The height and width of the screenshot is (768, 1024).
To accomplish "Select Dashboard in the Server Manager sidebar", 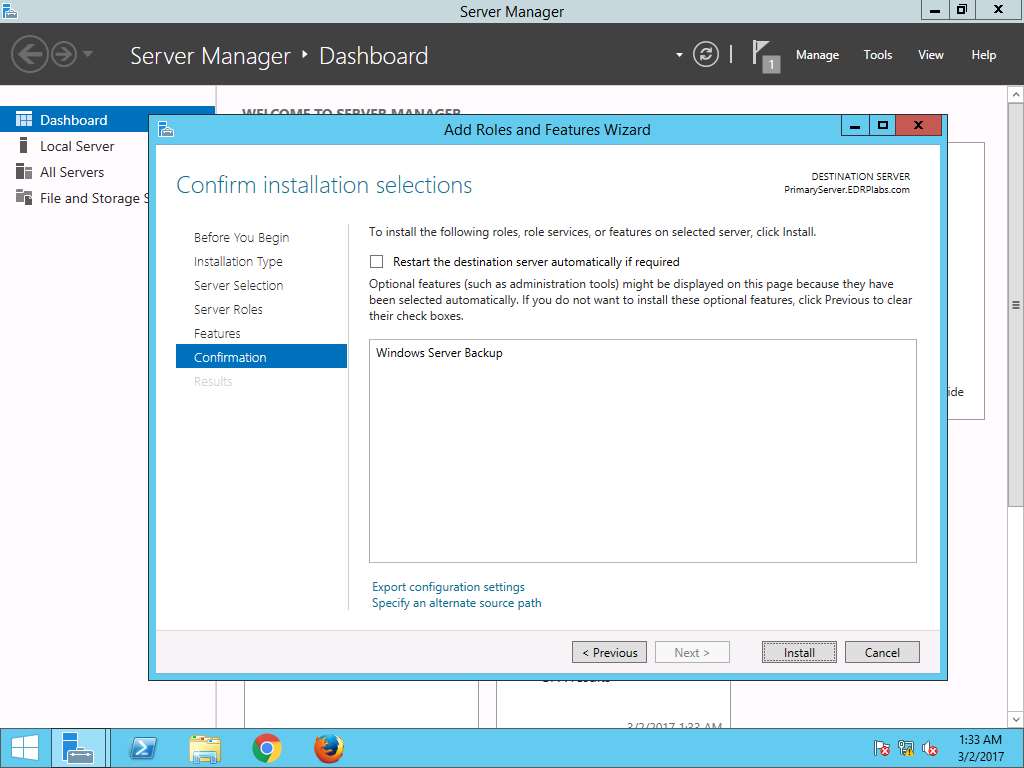I will click(x=107, y=120).
